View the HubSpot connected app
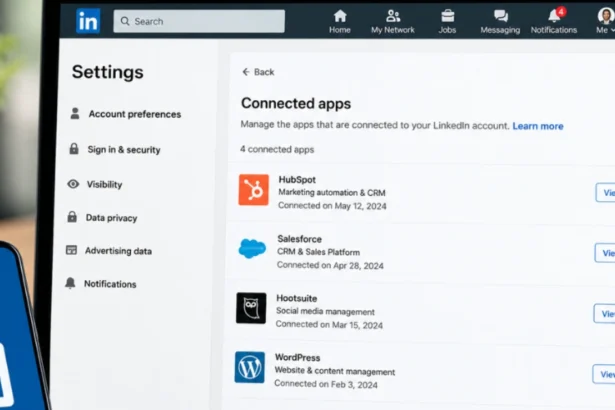 [605, 193]
